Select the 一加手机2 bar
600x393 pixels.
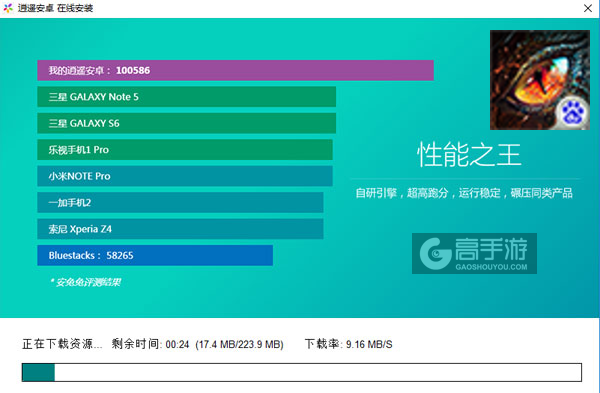point(180,202)
